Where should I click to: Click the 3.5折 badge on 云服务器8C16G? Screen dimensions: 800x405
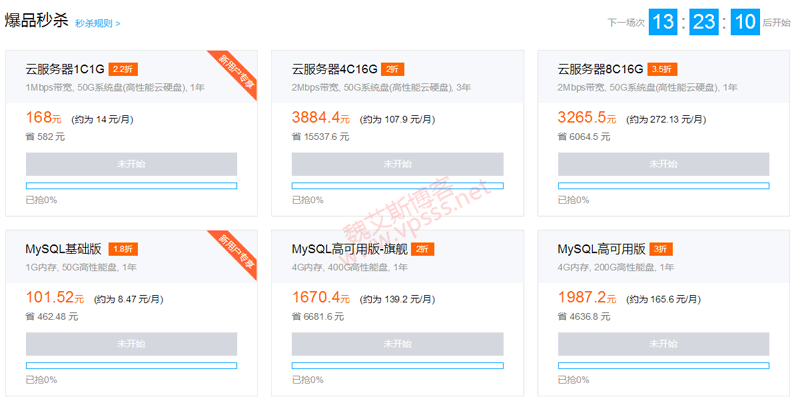pyautogui.click(x=660, y=69)
